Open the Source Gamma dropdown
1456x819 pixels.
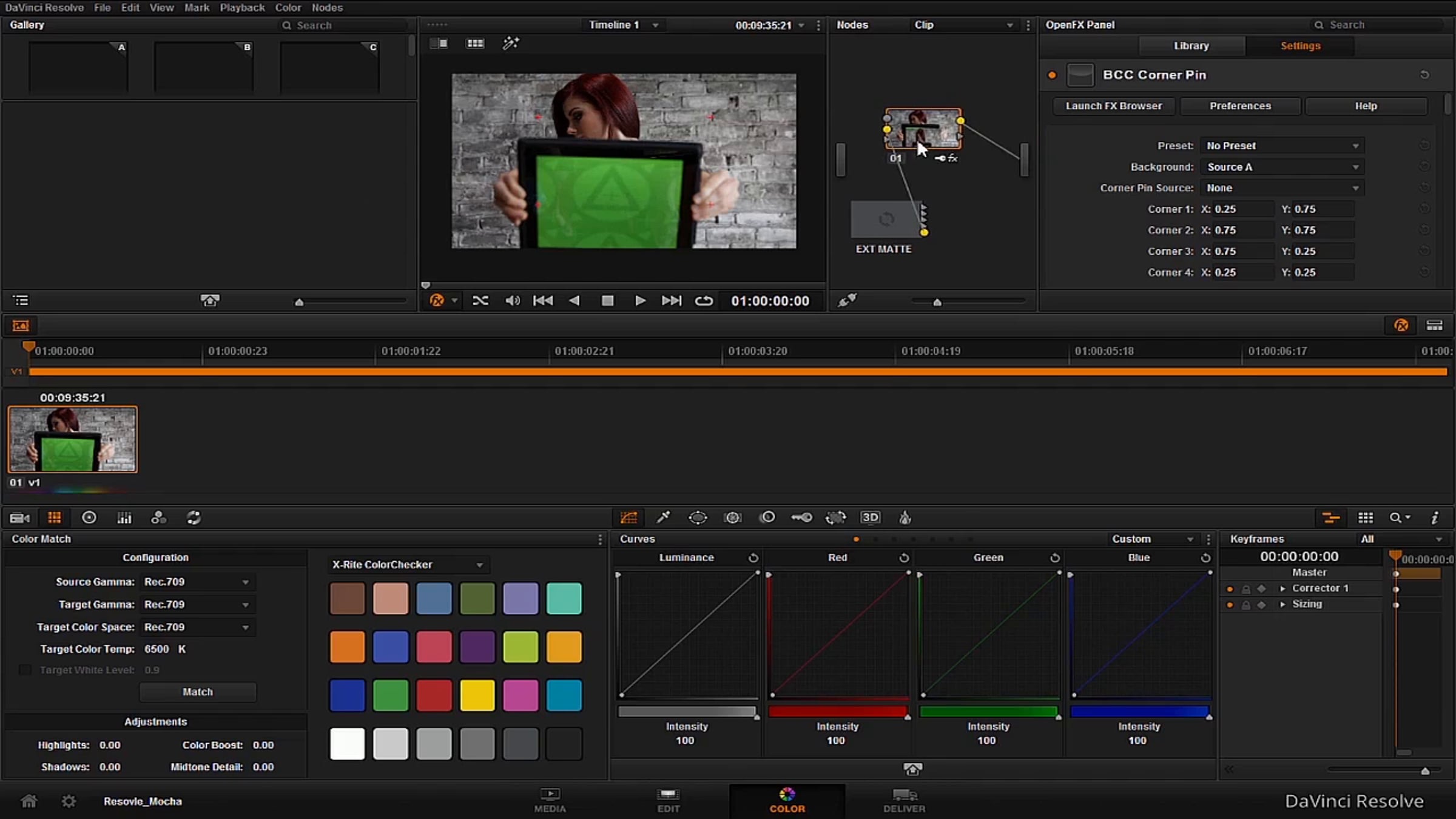click(x=197, y=582)
